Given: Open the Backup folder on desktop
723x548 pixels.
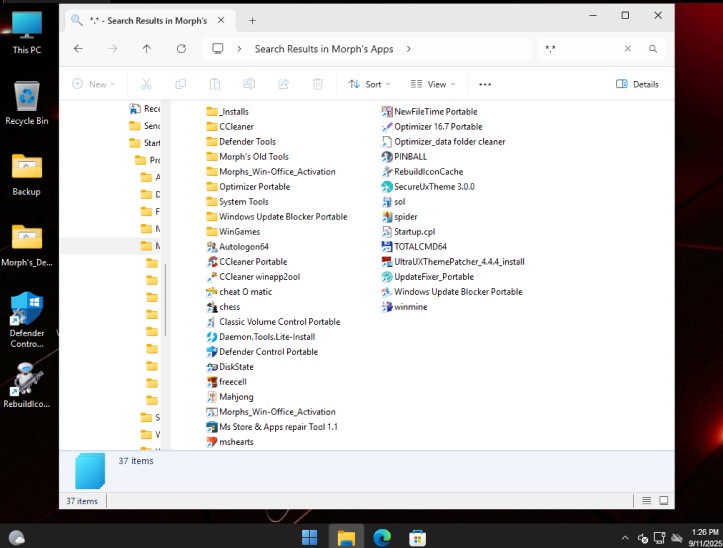Looking at the screenshot, I should click(x=27, y=175).
